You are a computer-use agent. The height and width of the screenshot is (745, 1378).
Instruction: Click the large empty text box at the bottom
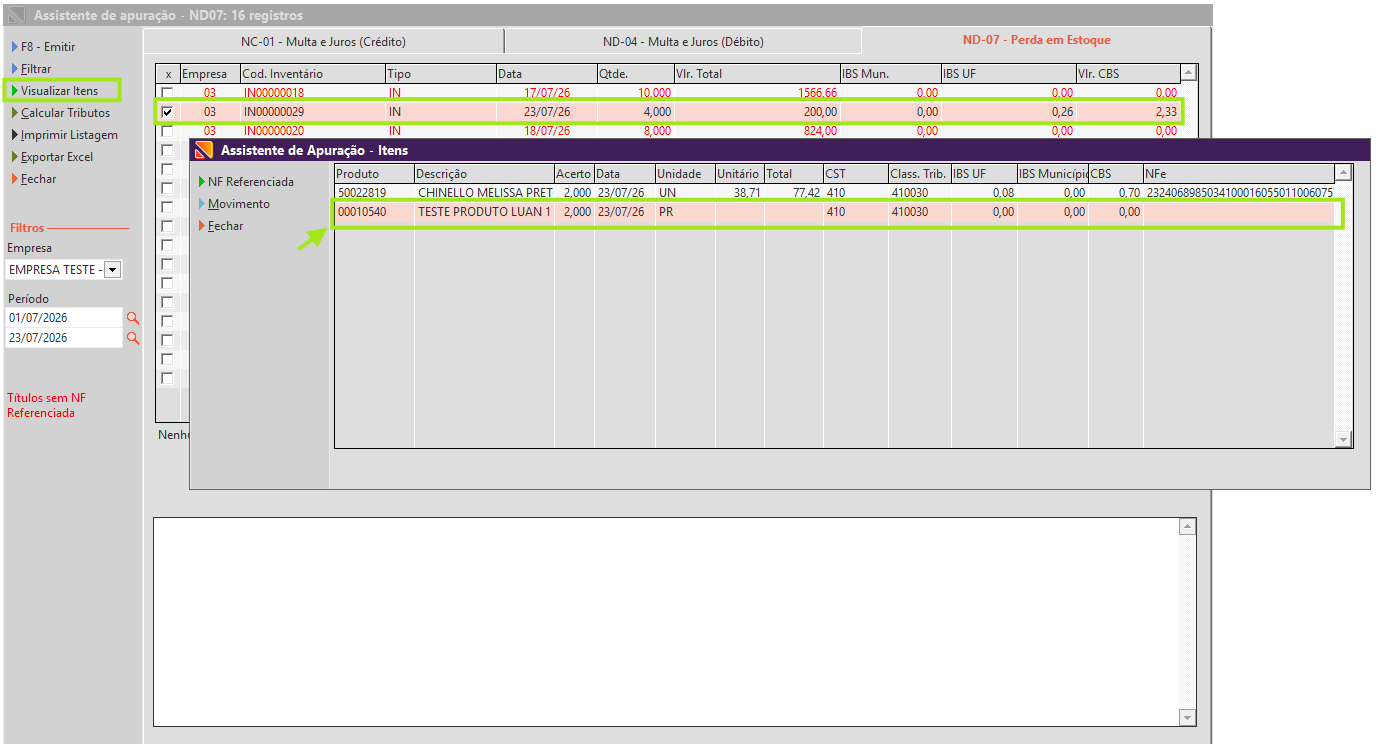[x=666, y=622]
